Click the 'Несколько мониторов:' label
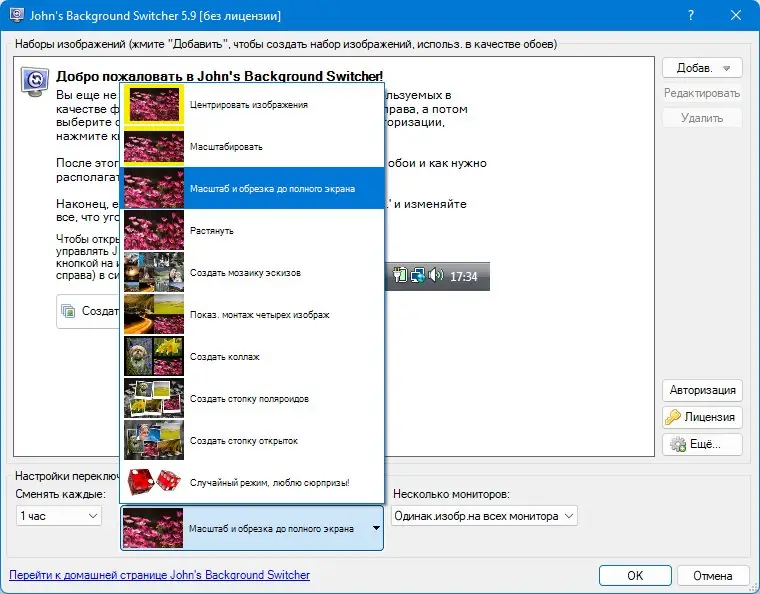This screenshot has width=760, height=594. [451, 494]
